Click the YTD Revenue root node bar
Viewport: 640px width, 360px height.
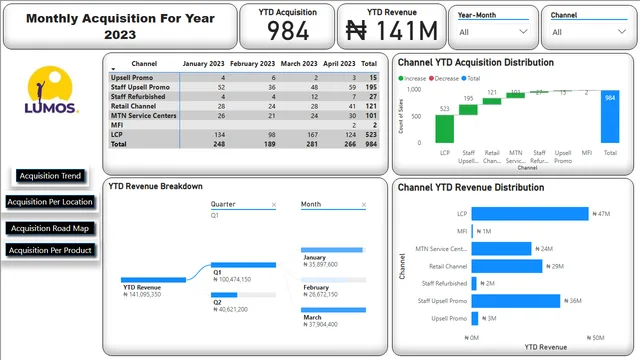point(153,280)
